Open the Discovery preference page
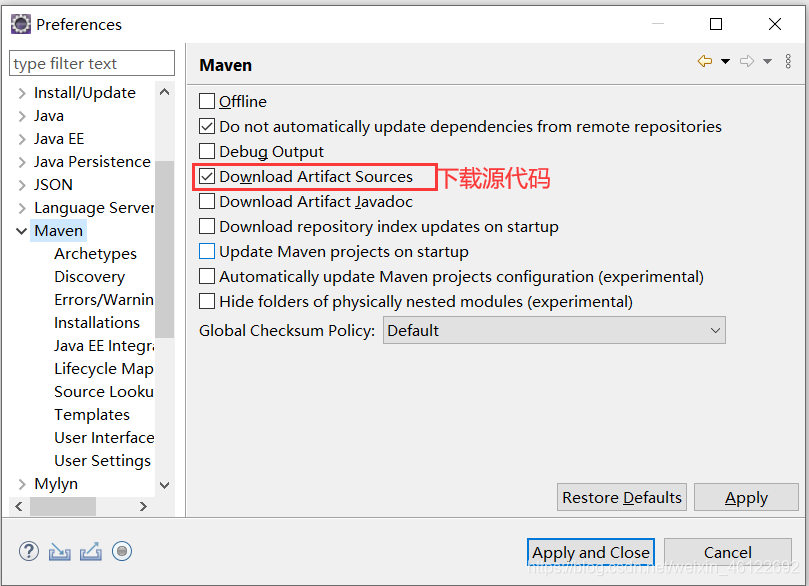 click(x=90, y=276)
